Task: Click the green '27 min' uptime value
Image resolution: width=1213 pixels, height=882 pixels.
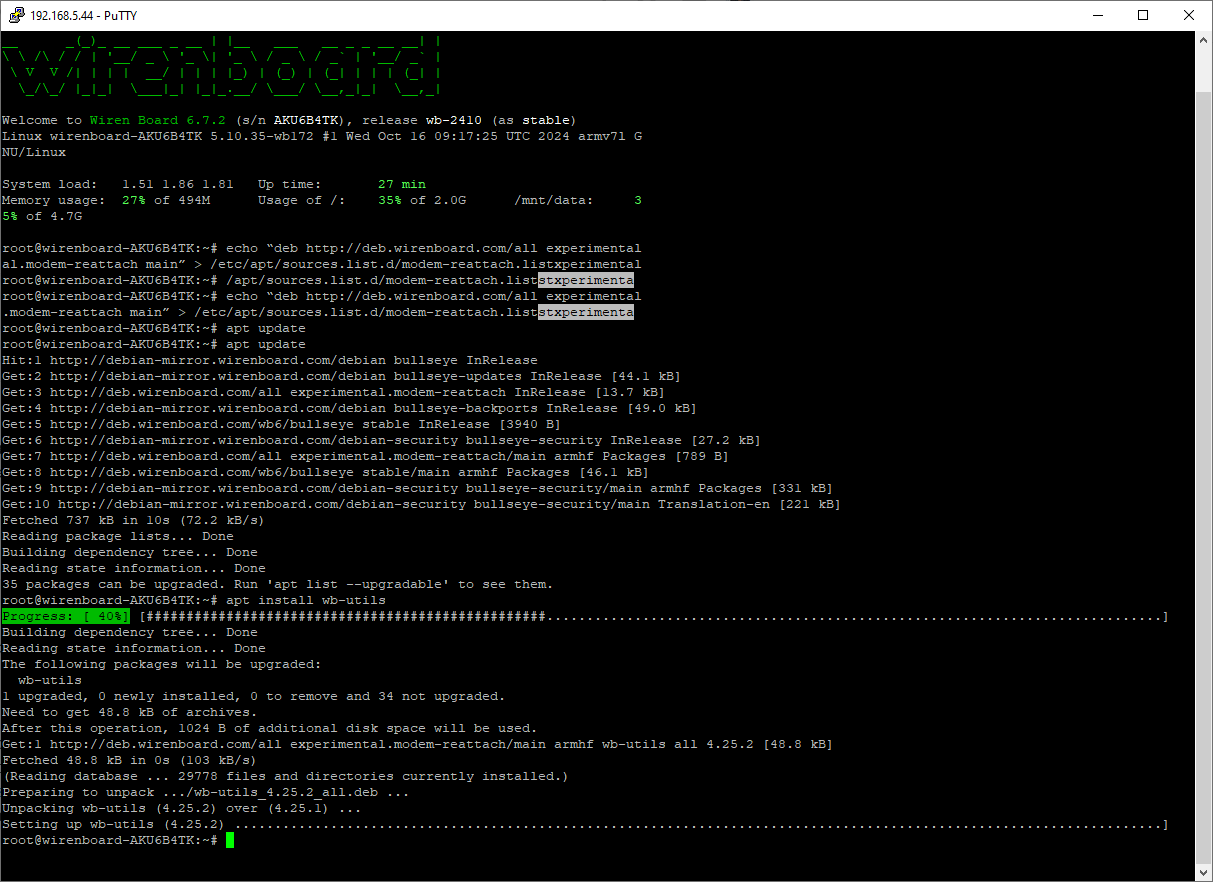Action: tap(401, 184)
